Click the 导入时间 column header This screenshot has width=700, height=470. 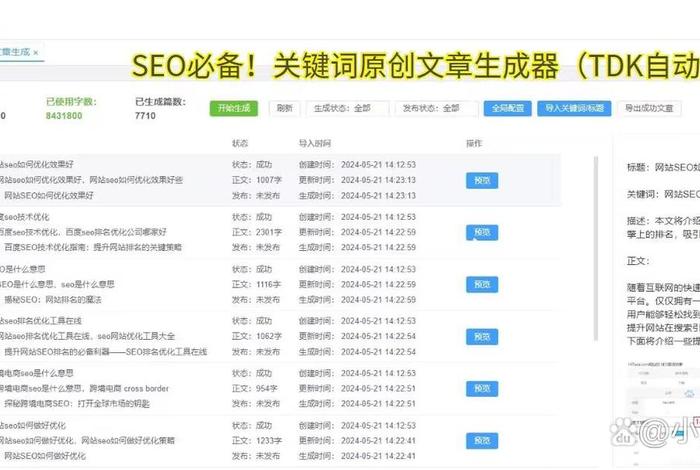tap(315, 143)
